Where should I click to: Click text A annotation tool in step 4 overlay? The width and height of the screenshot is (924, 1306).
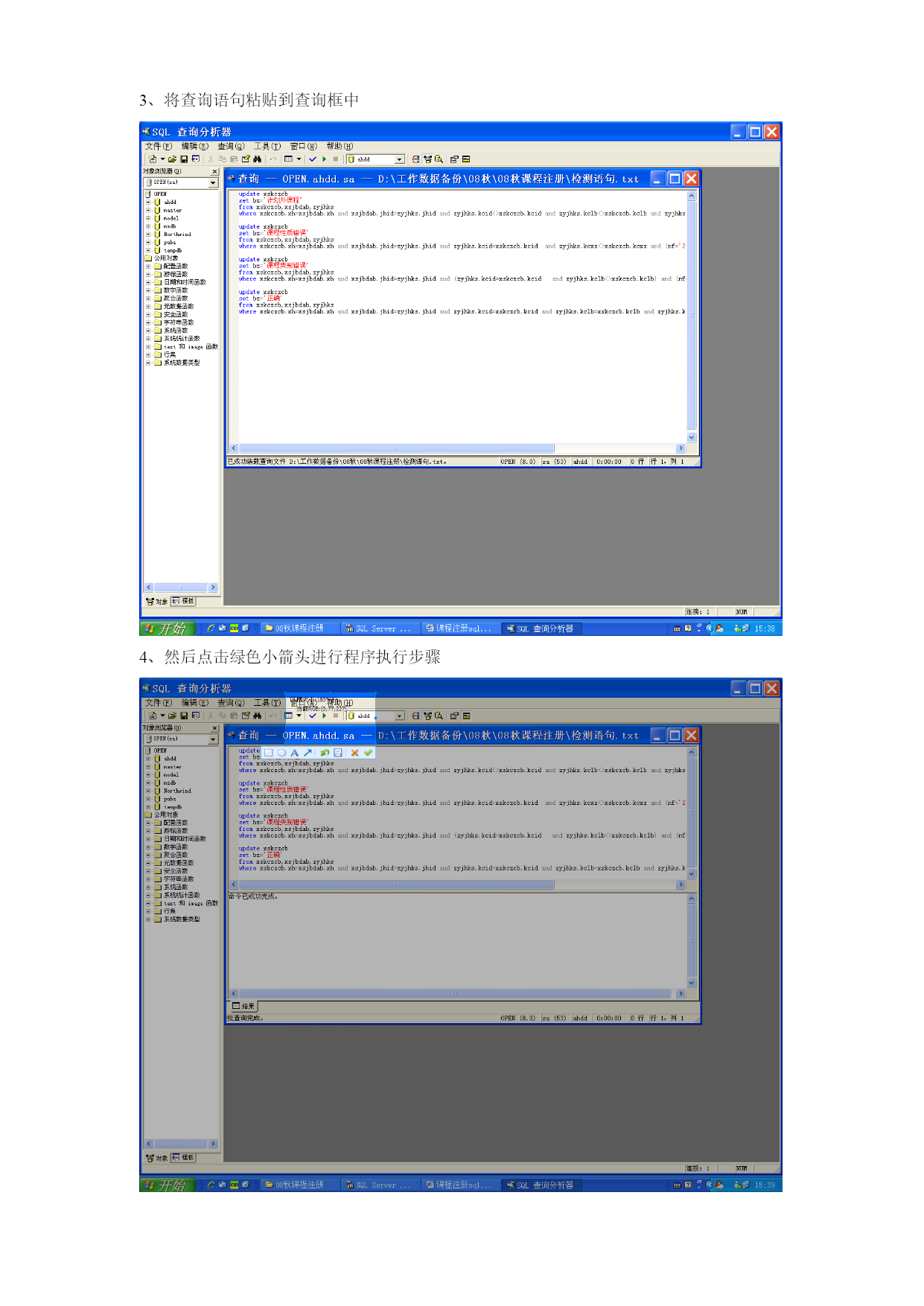coord(295,753)
